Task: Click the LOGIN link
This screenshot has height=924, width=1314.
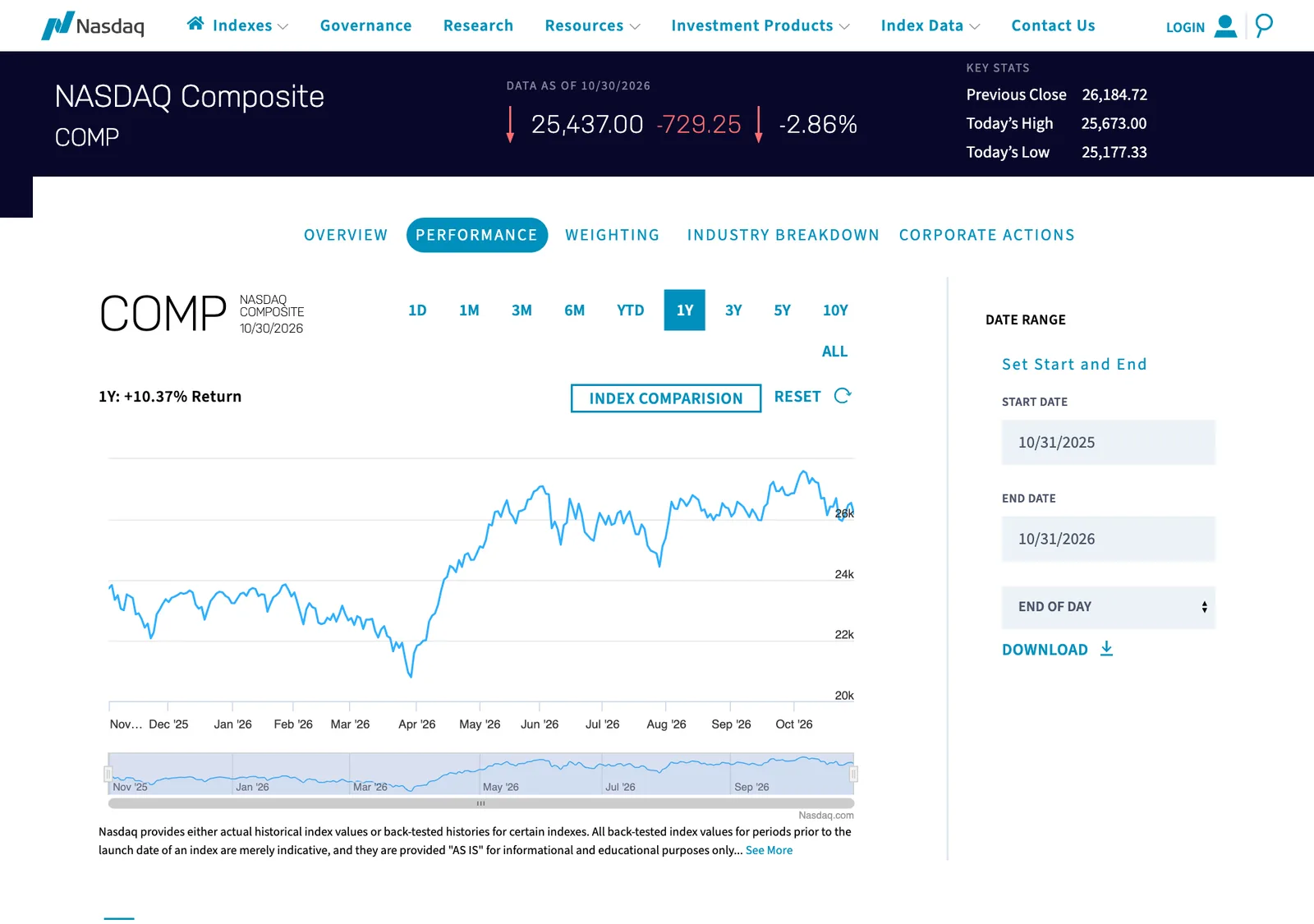Action: (1185, 27)
